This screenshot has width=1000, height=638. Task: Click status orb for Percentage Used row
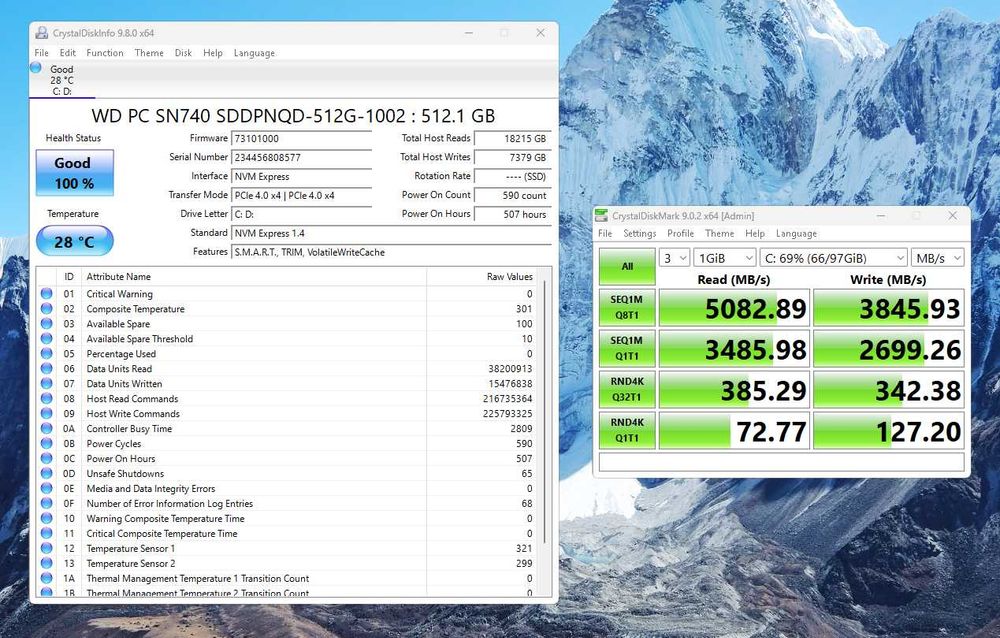coord(47,353)
